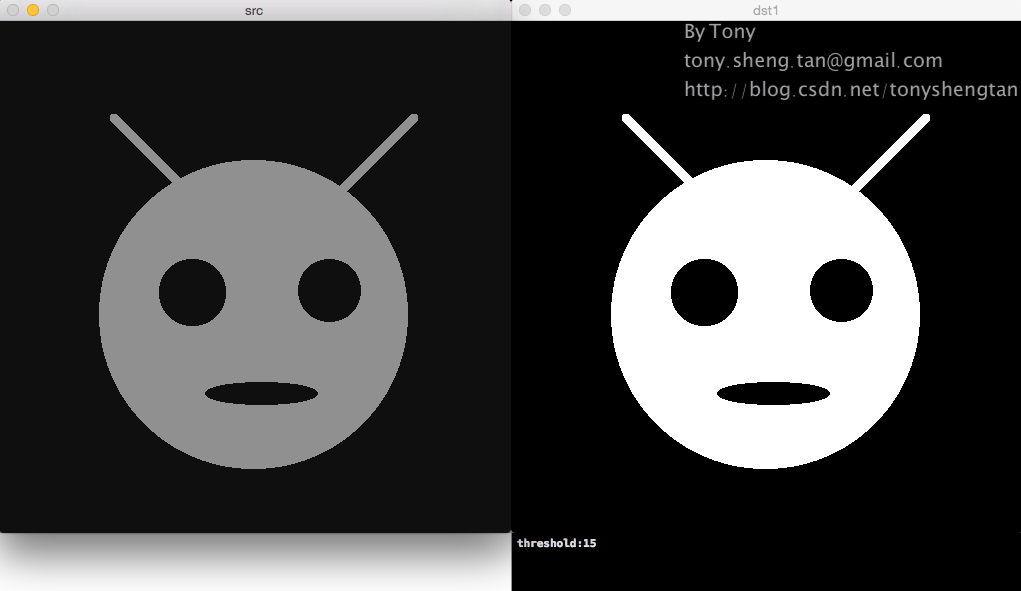Image resolution: width=1021 pixels, height=591 pixels.
Task: Click the mouth ellipse on the white face
Action: (x=773, y=393)
